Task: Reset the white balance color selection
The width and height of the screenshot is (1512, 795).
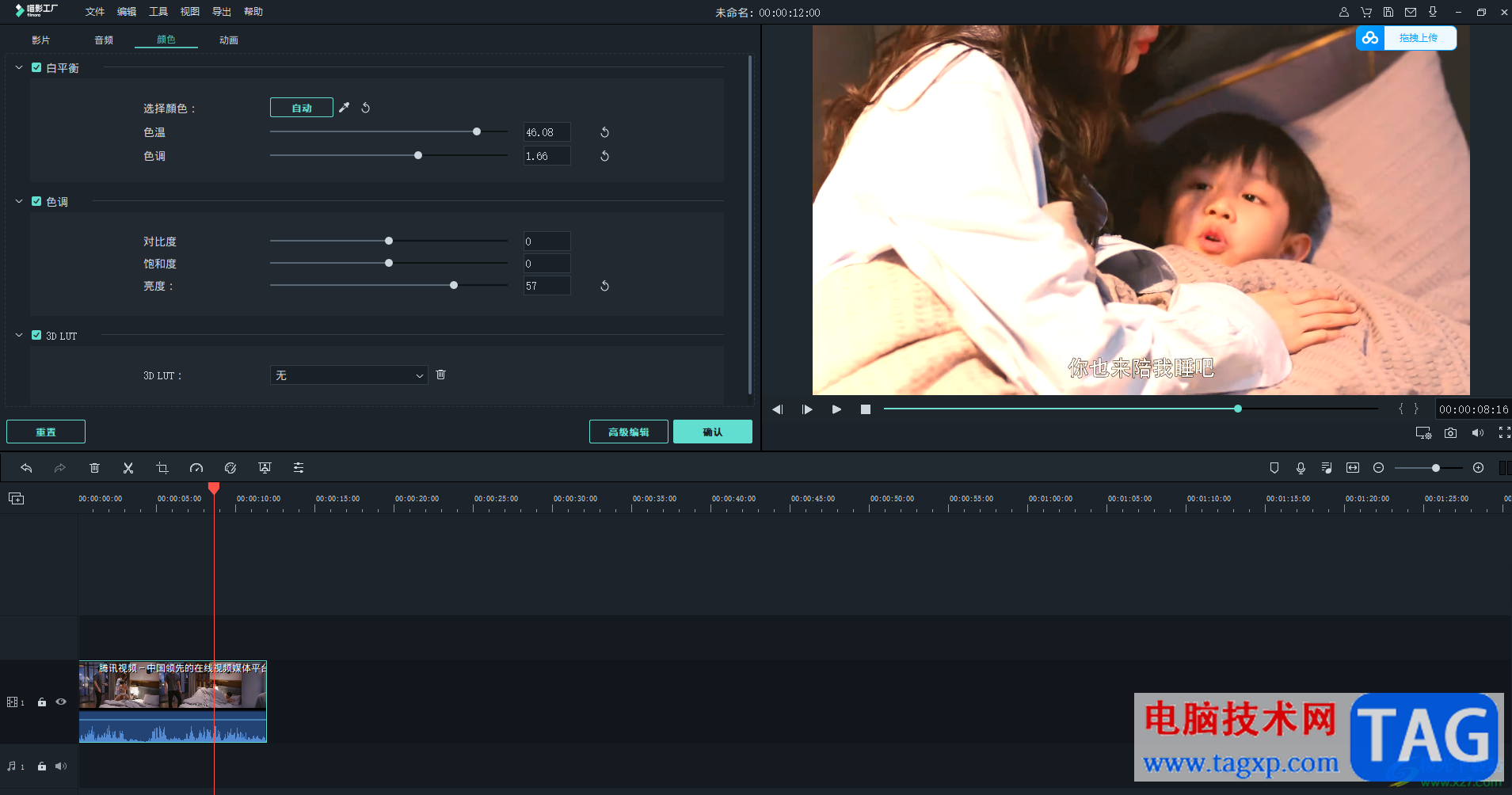Action: pos(366,108)
